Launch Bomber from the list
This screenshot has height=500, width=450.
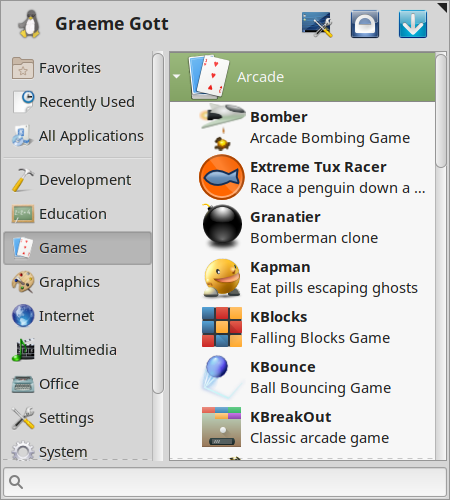click(x=303, y=127)
